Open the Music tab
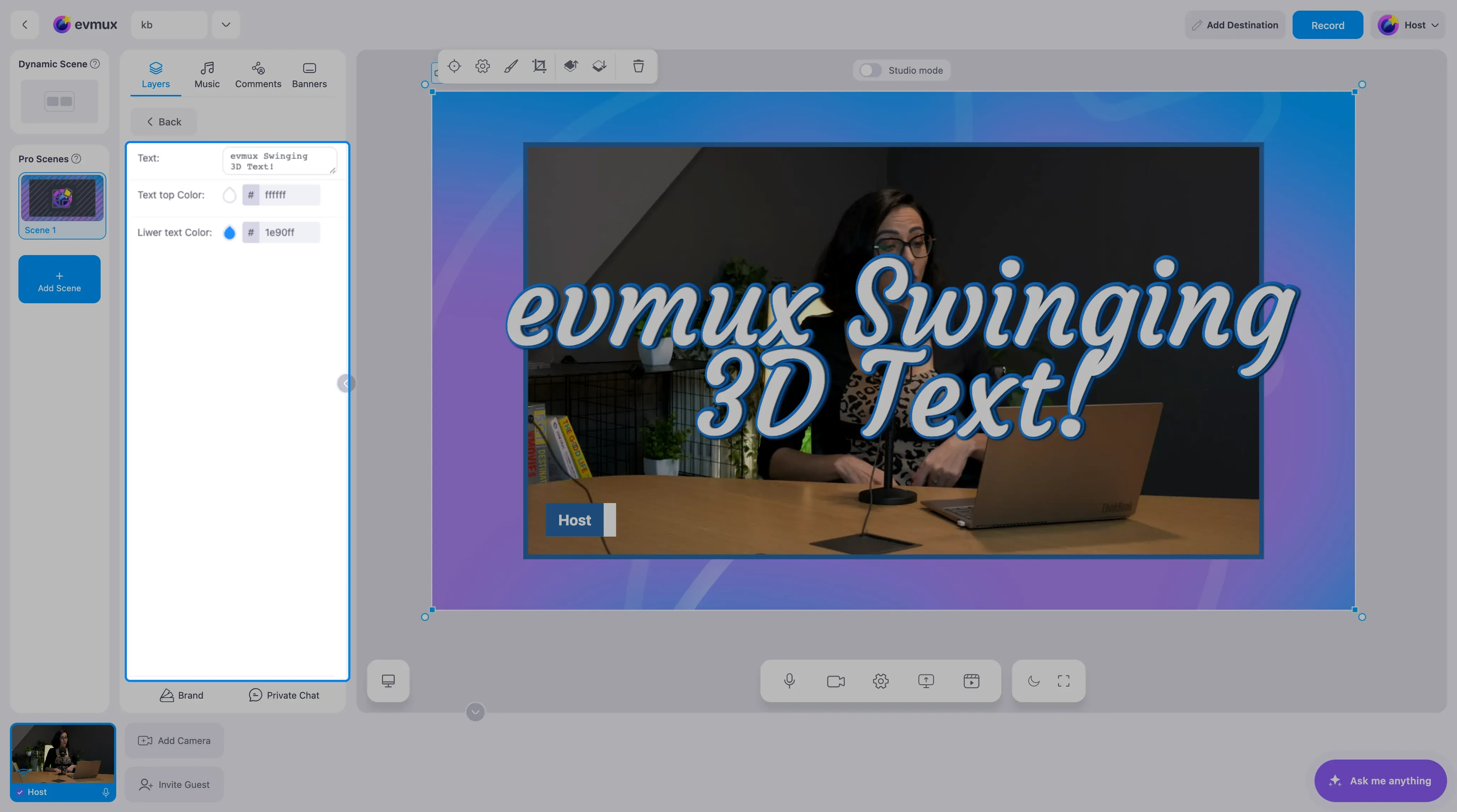 click(207, 75)
